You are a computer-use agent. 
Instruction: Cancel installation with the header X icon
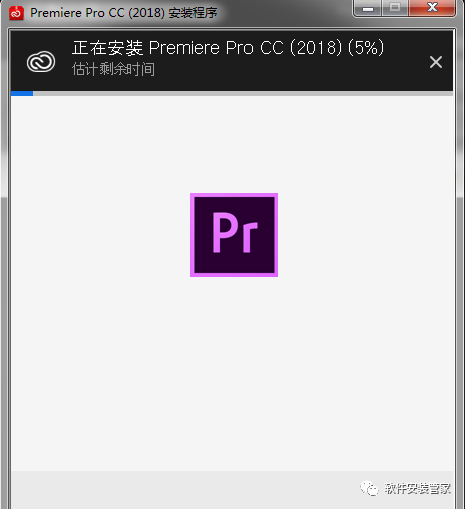click(436, 62)
